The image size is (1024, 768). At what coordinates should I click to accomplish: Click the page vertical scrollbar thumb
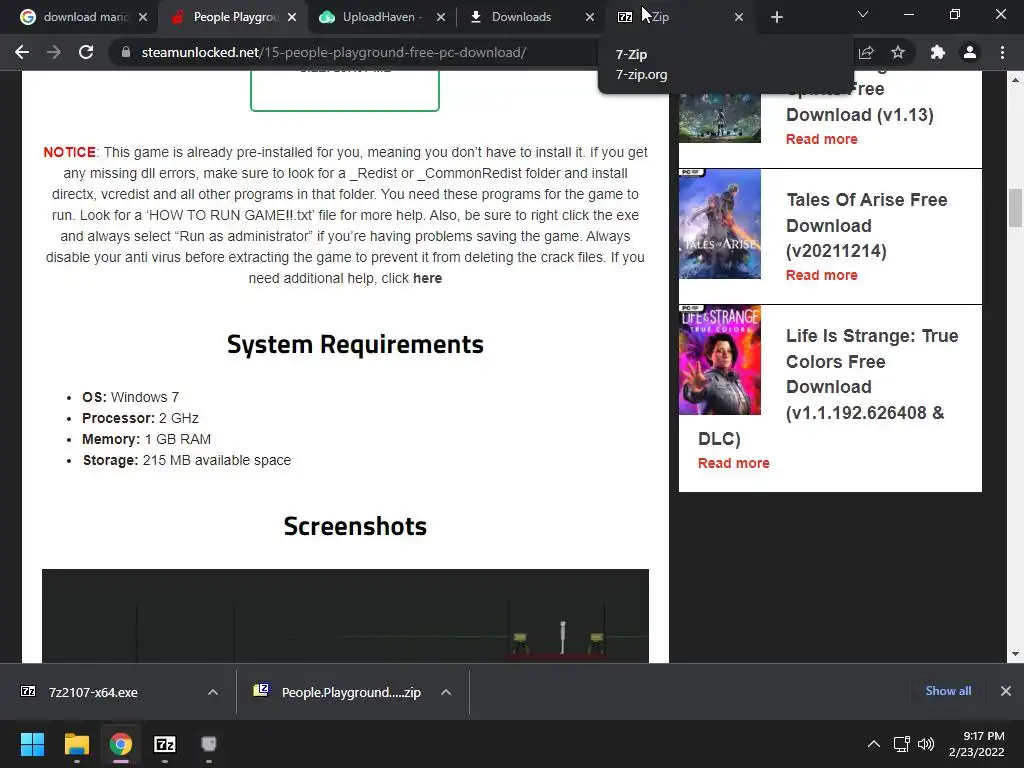click(1015, 208)
